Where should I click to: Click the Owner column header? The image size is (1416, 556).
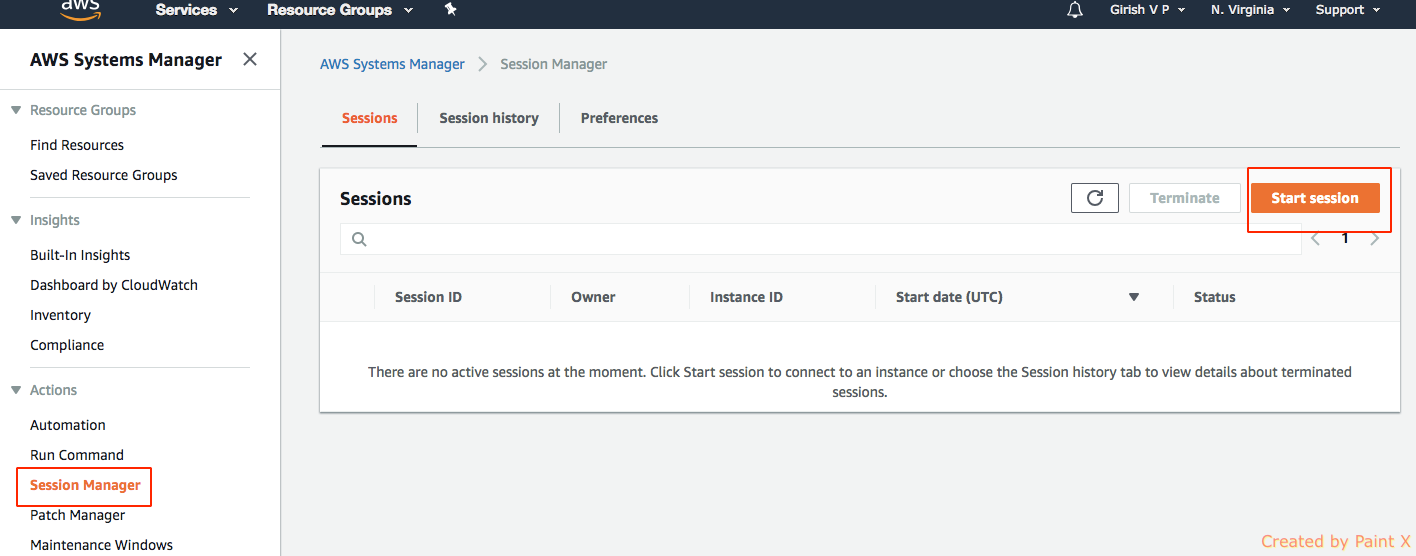593,297
